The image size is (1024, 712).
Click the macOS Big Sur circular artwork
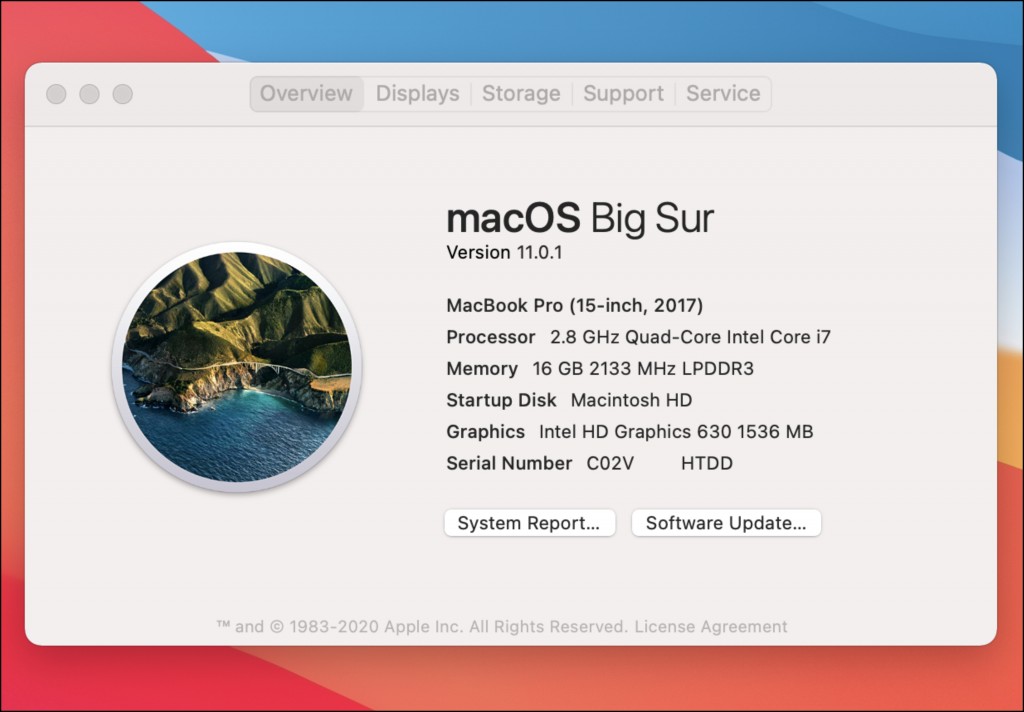pyautogui.click(x=237, y=366)
